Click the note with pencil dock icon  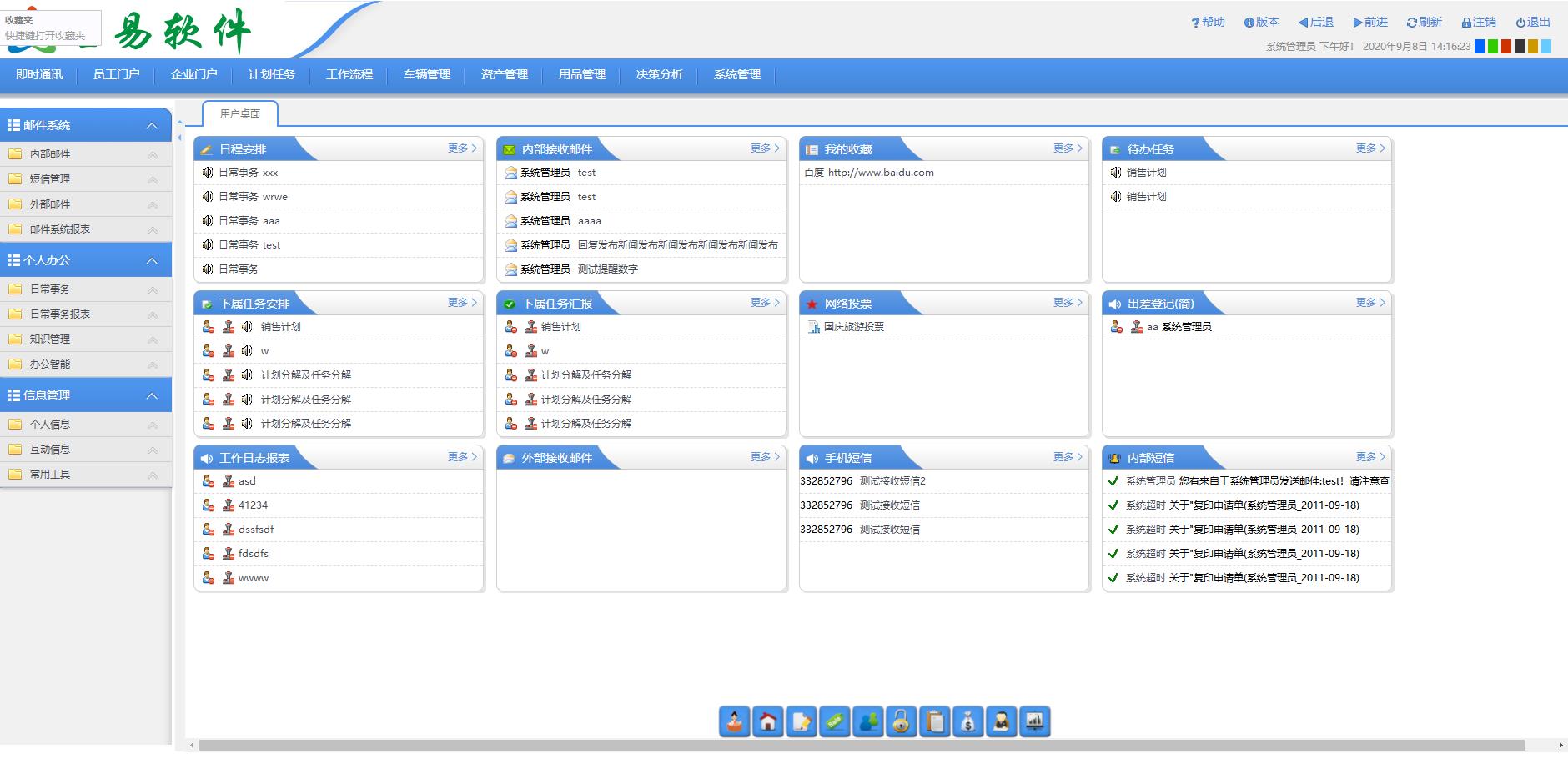pos(802,721)
